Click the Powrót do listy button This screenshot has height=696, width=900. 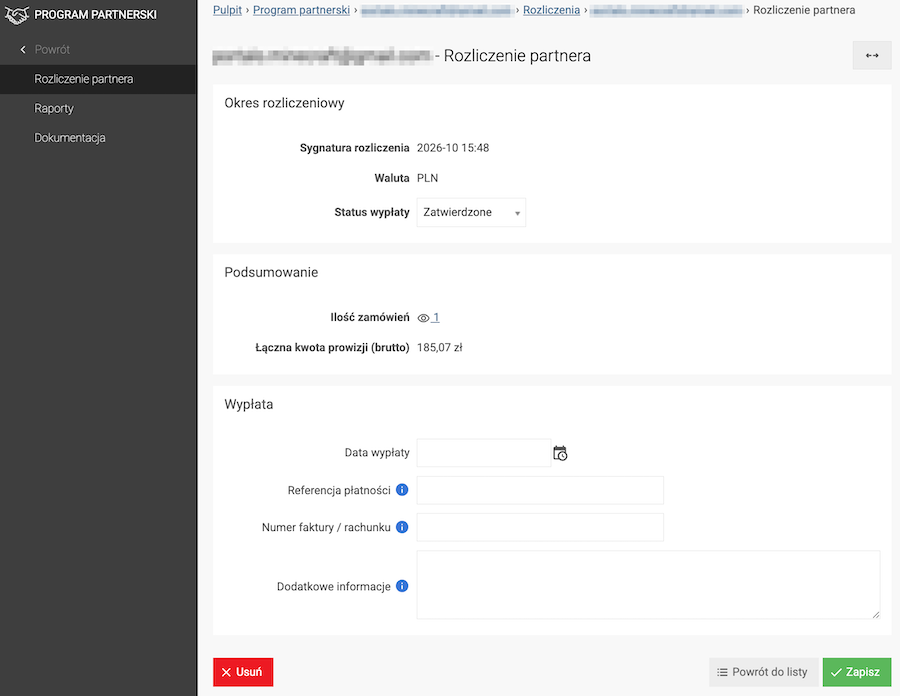[763, 672]
